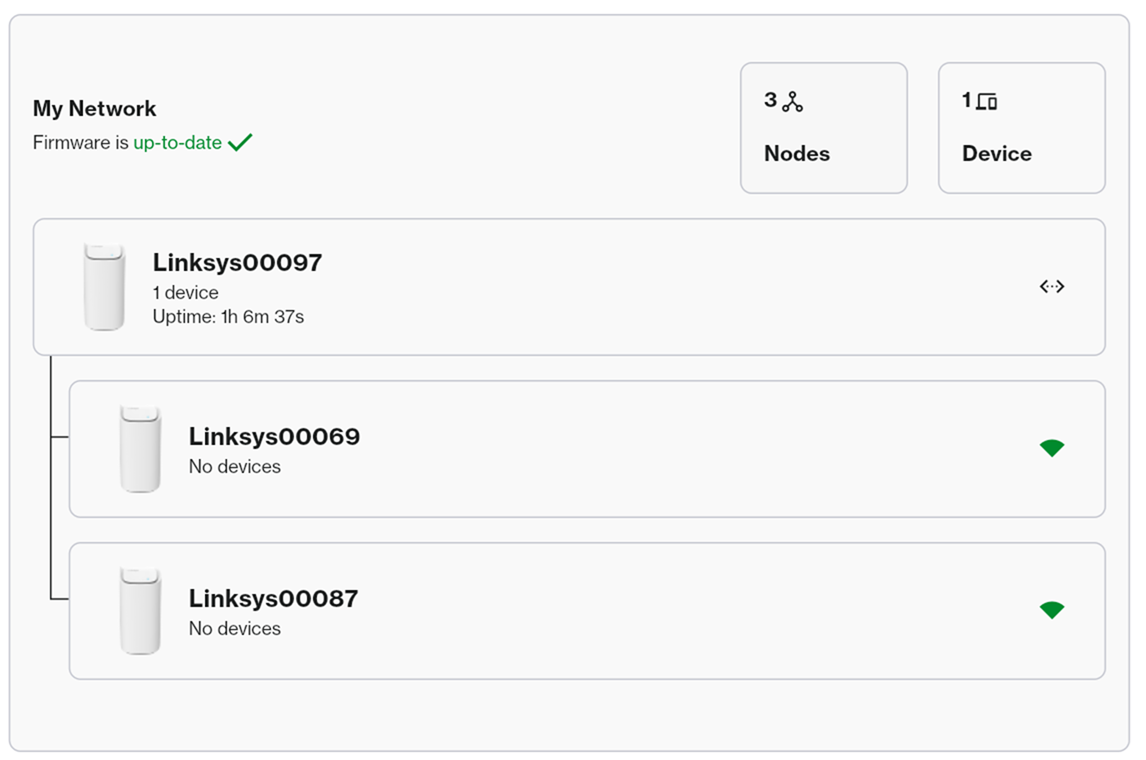Click the green Wi-Fi signal icon for Linksys00069
The image size is (1146, 760).
[x=1052, y=447]
